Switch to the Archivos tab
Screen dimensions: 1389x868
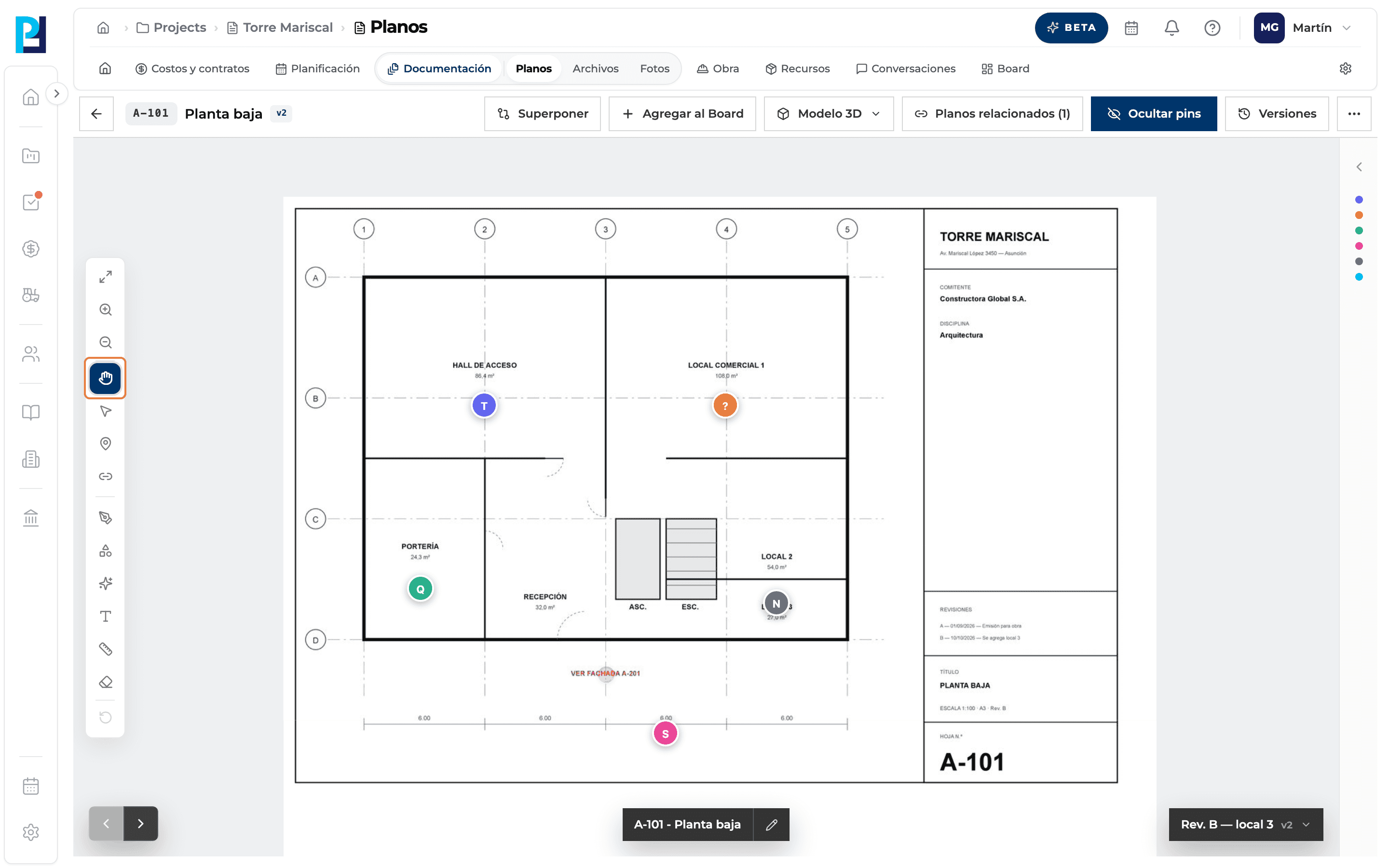[595, 68]
